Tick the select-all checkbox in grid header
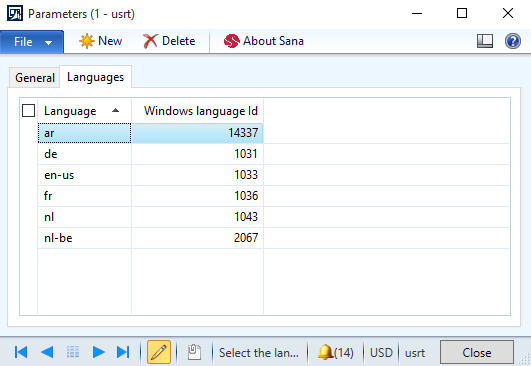This screenshot has height=366, width=531. (28, 111)
